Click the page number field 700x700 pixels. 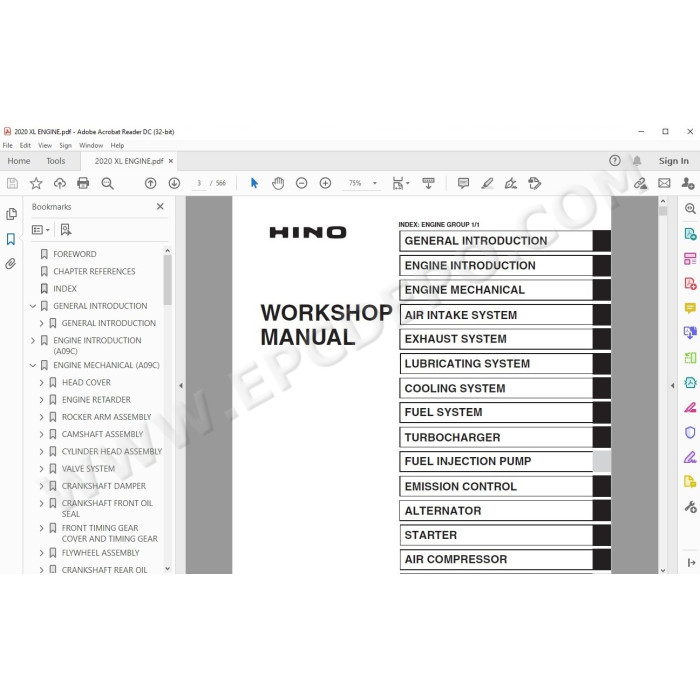pyautogui.click(x=199, y=183)
